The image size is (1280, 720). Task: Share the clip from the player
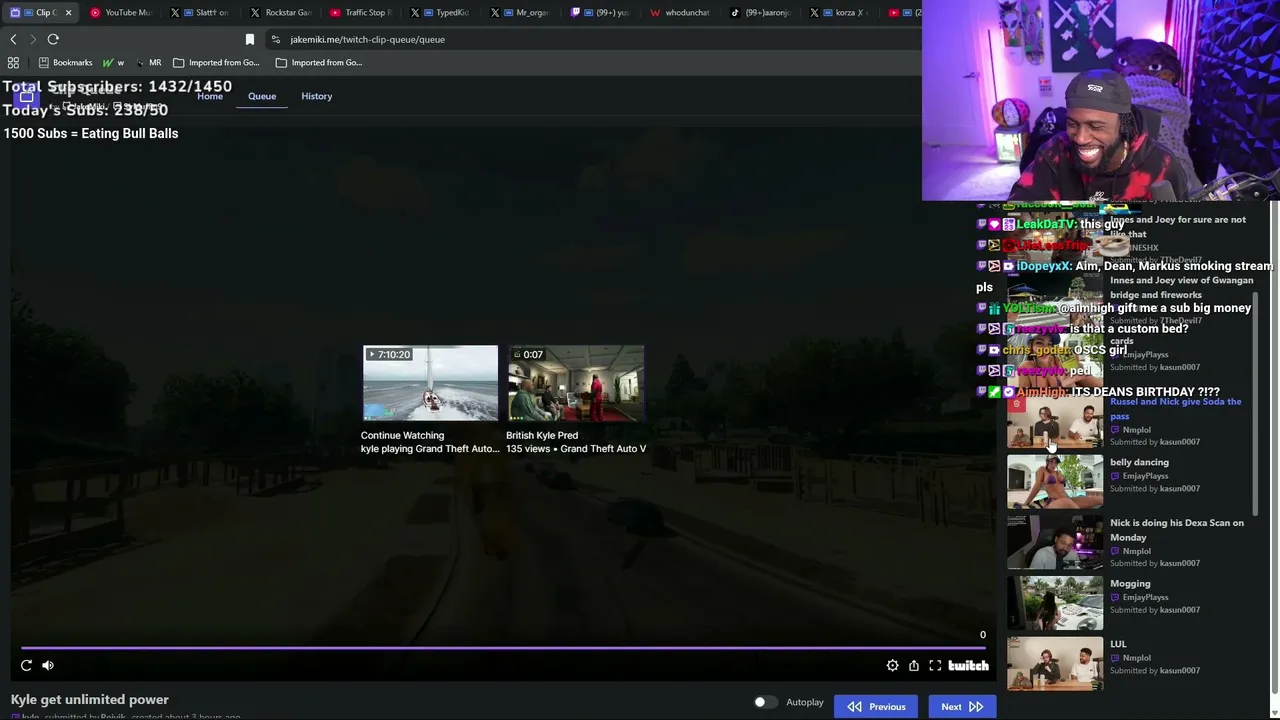[x=914, y=666]
